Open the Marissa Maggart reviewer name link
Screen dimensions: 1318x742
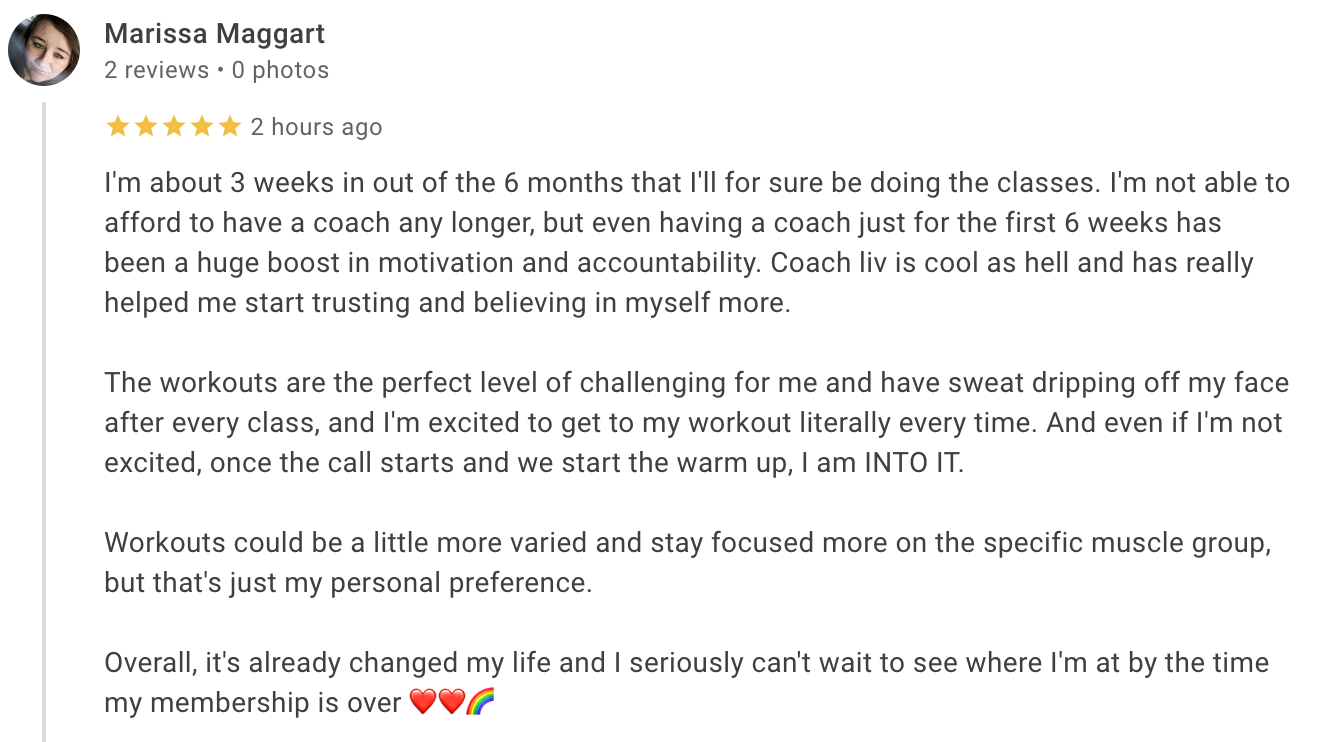[215, 34]
